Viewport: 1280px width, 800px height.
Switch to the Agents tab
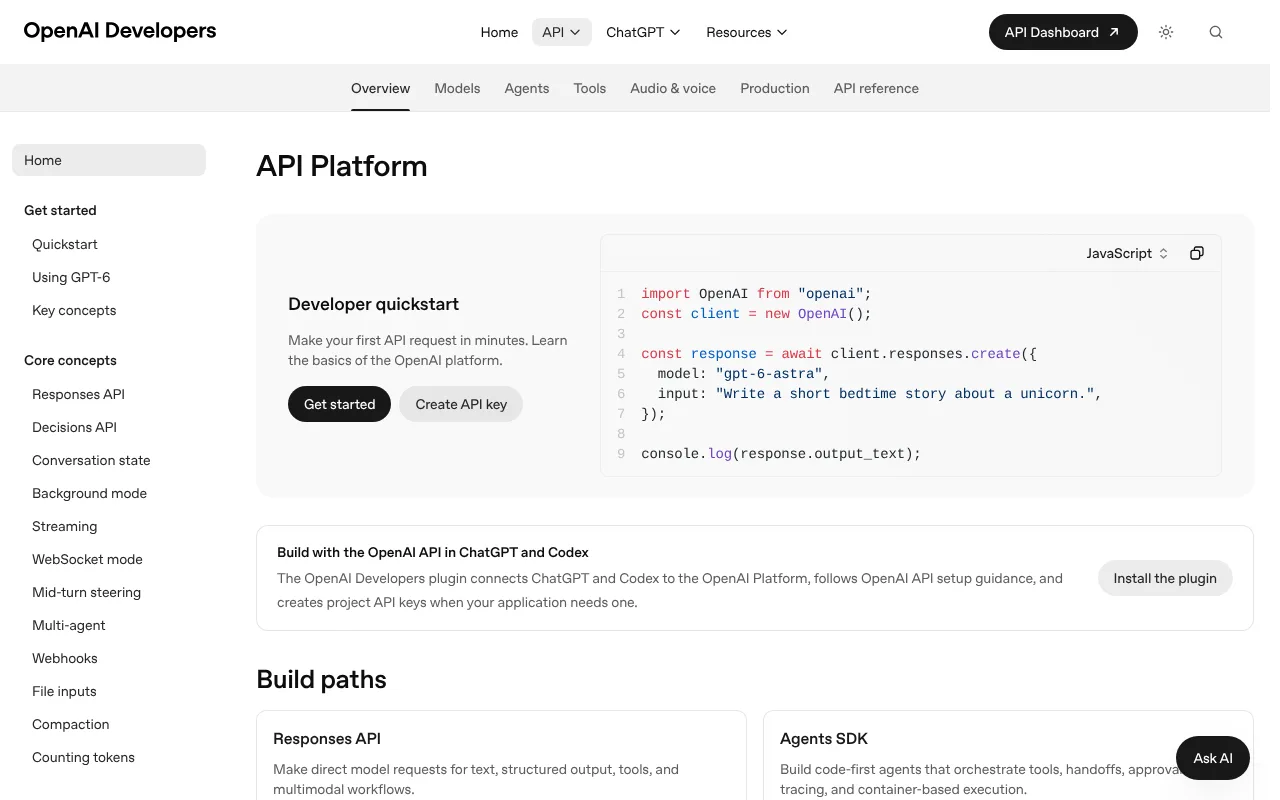tap(527, 88)
